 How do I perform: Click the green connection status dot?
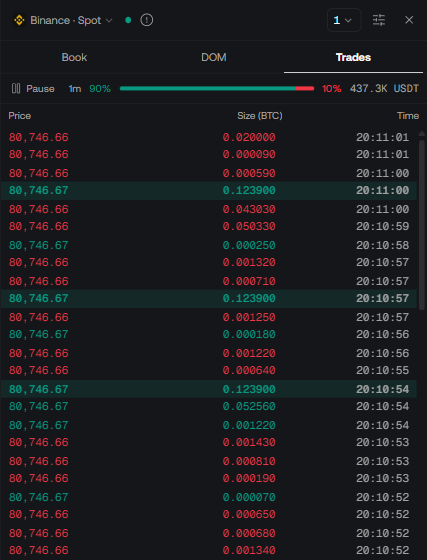pyautogui.click(x=128, y=20)
